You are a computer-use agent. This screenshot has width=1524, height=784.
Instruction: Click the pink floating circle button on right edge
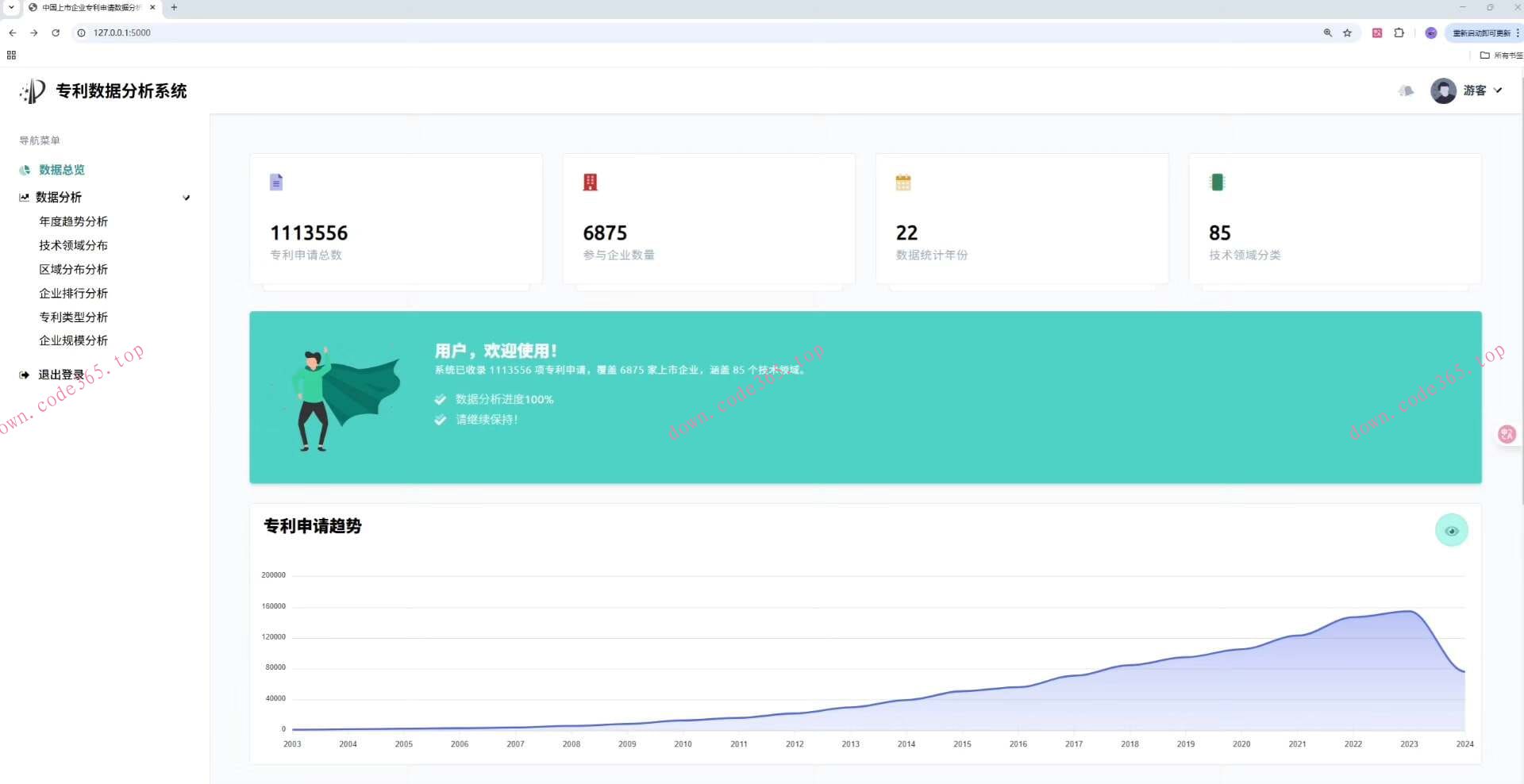[1507, 434]
